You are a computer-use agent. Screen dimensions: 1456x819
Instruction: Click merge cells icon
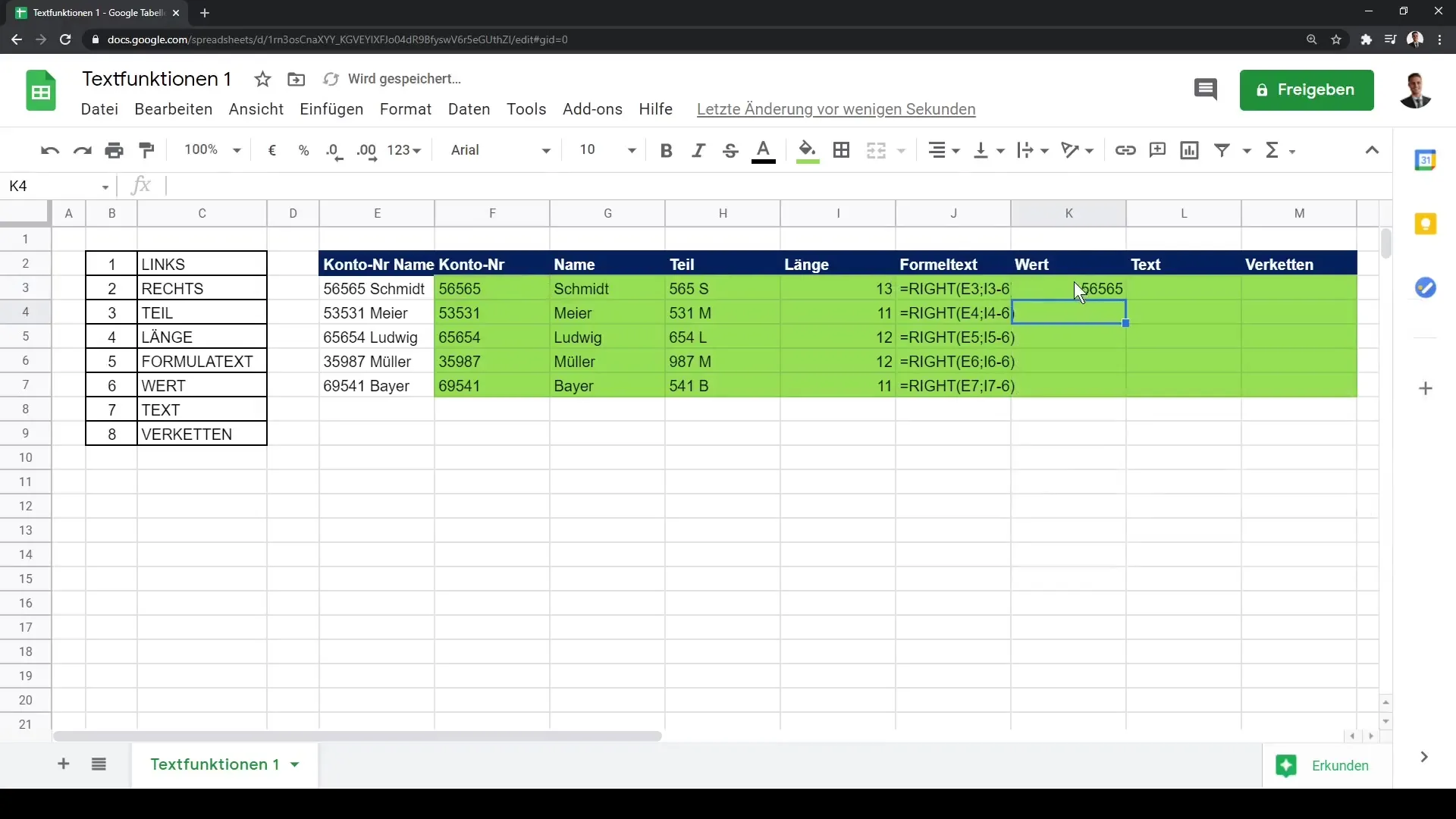pyautogui.click(x=876, y=150)
